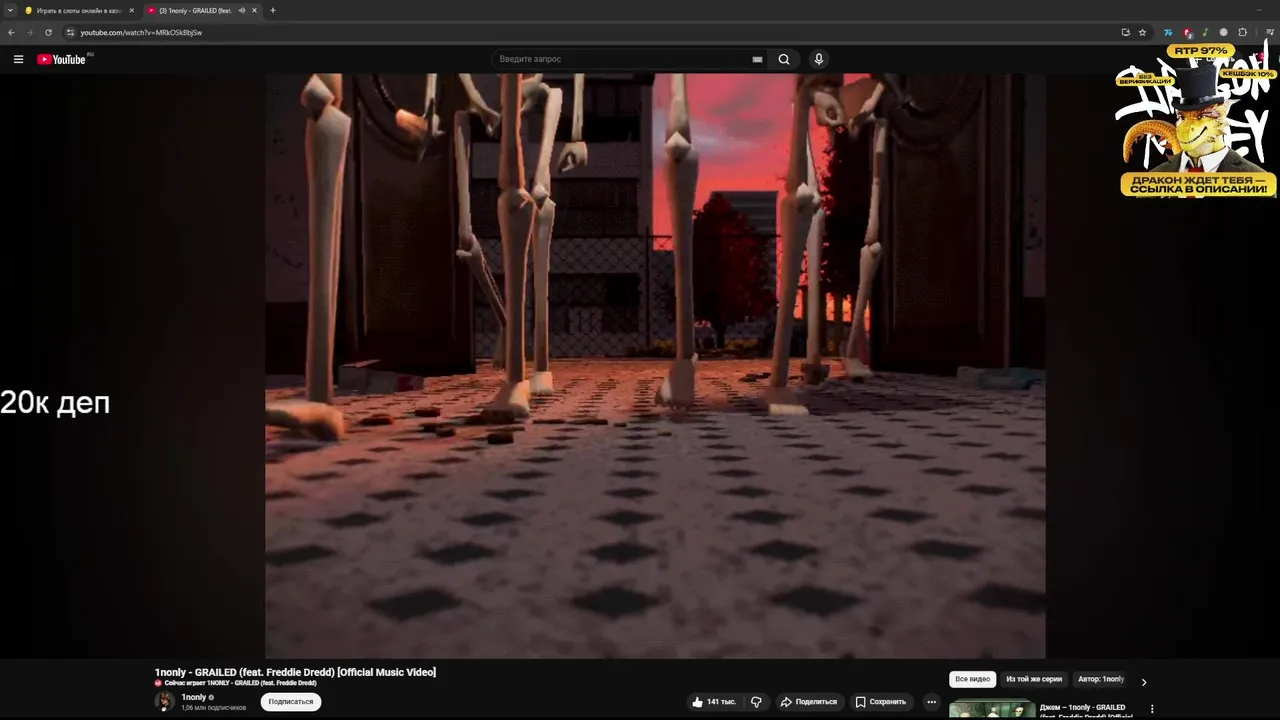Save the video with 'Сохранить'
1280x720 pixels.
880,702
